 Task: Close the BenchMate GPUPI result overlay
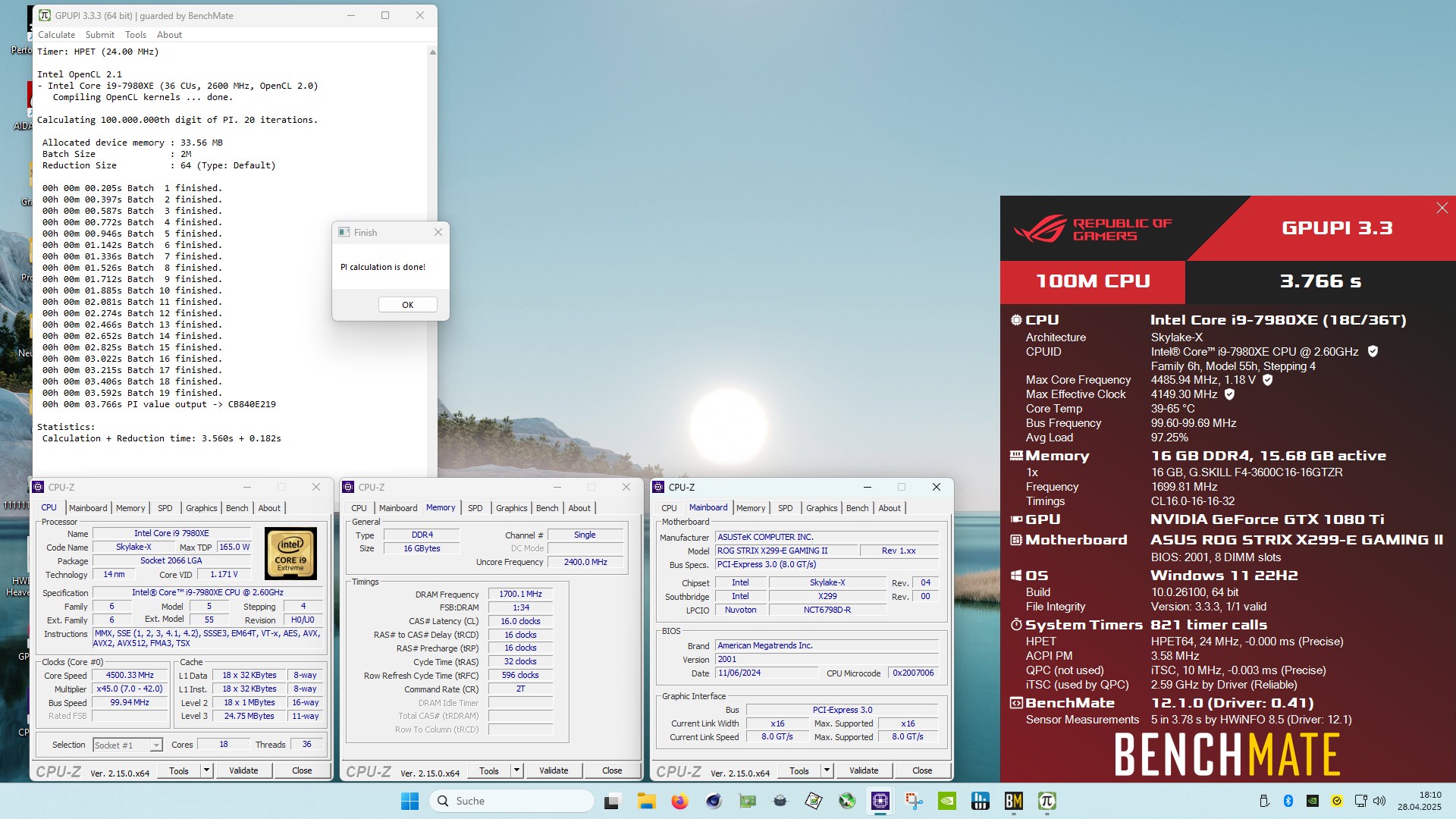coord(1442,208)
